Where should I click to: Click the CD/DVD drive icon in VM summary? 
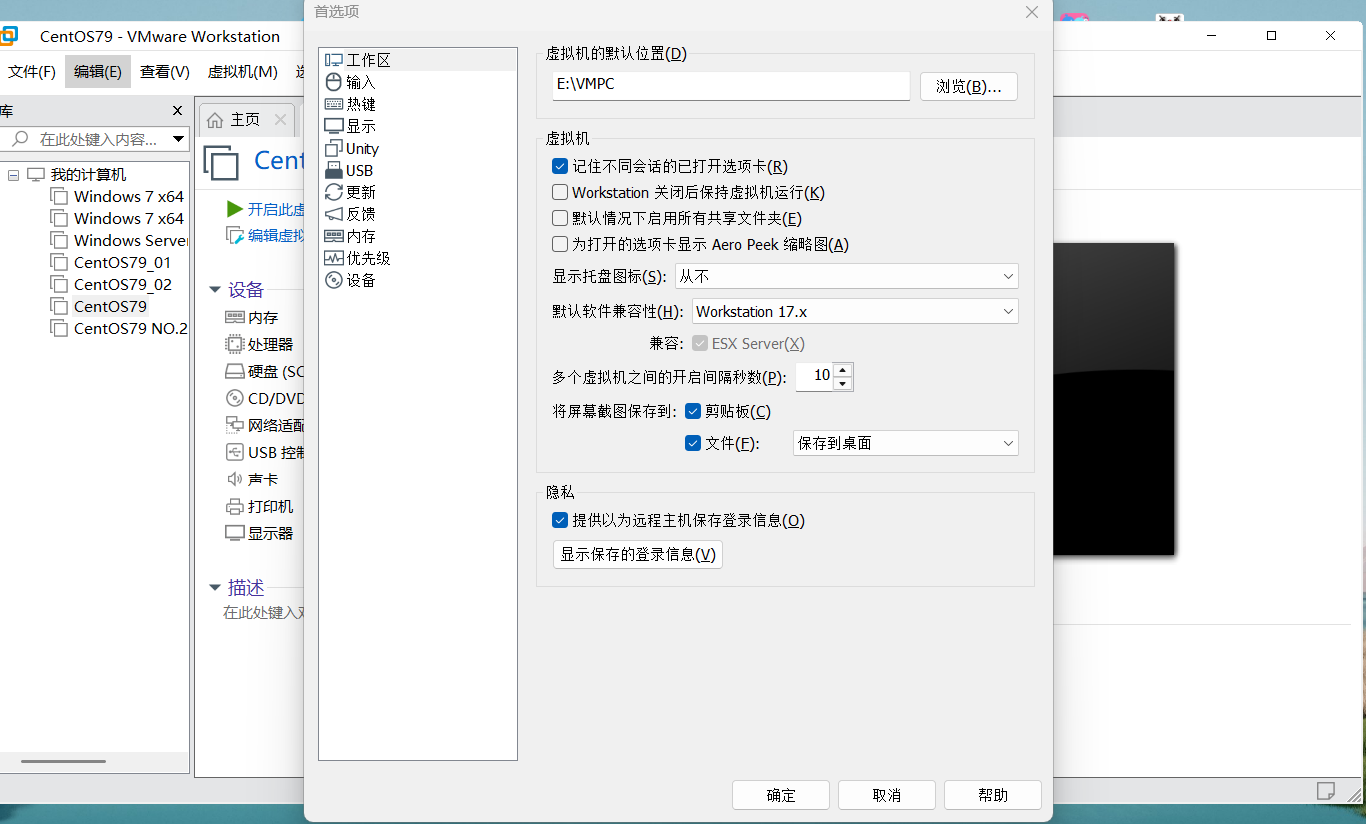pos(235,398)
